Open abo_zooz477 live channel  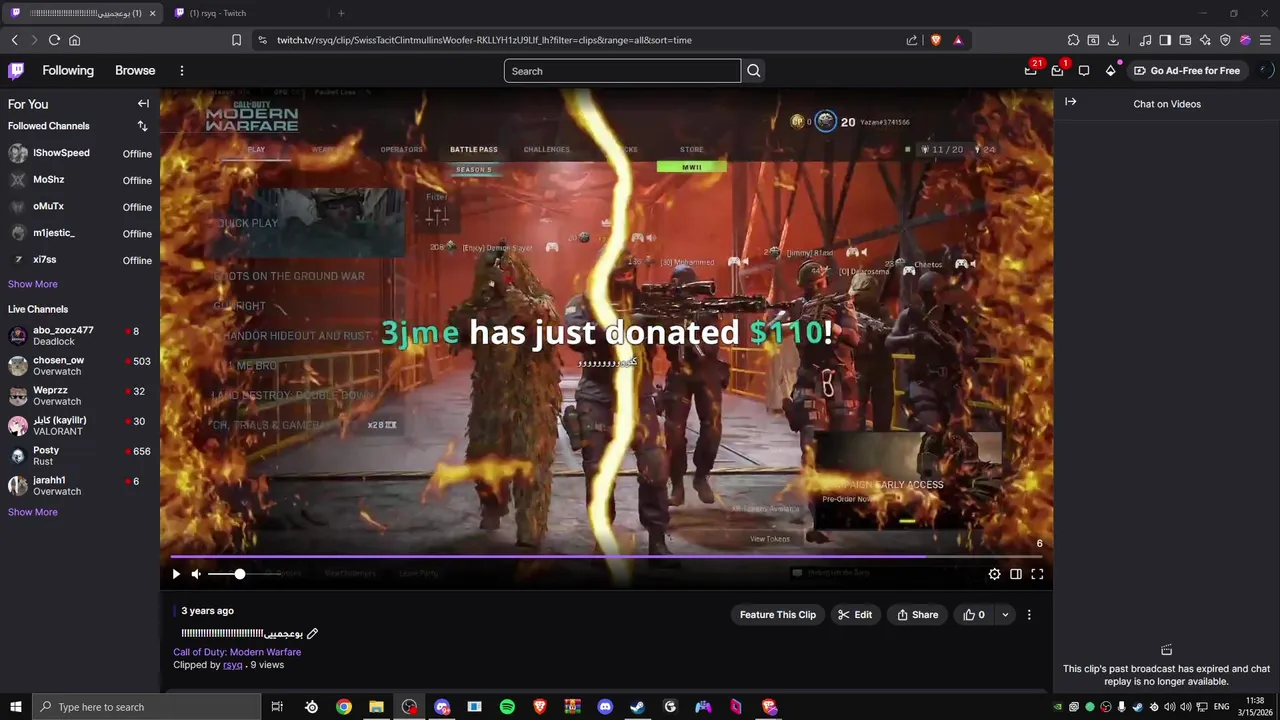(x=80, y=336)
